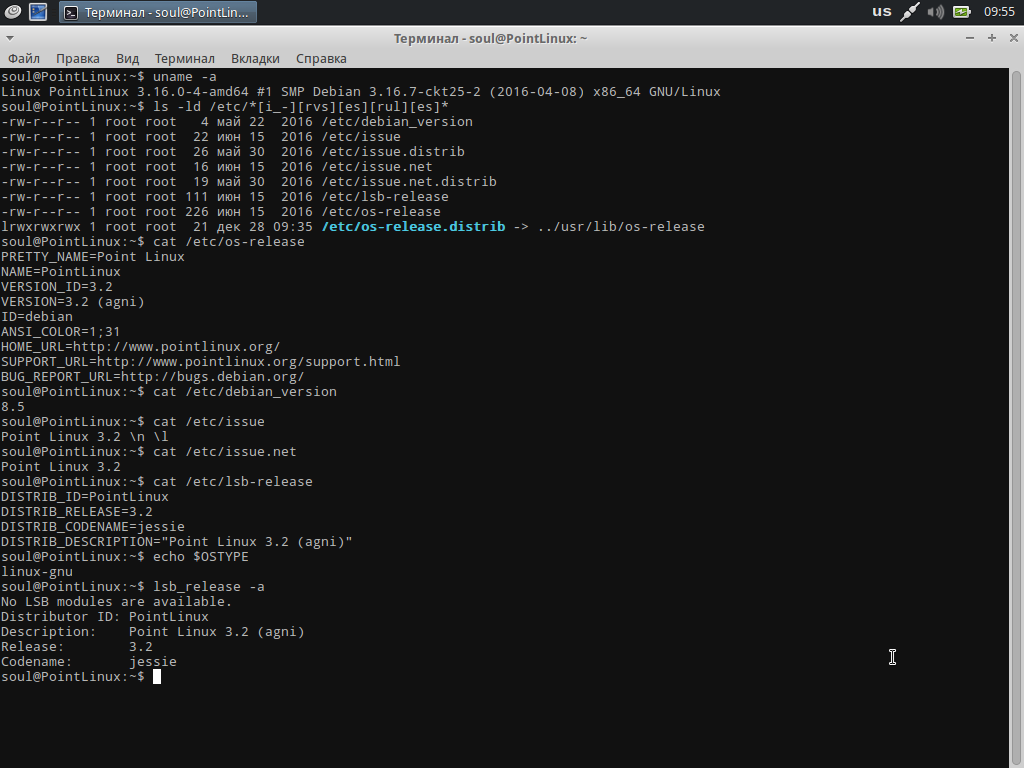Viewport: 1024px width, 768px height.
Task: Click DISTRIB_ID=PointLinux line
Action: (85, 496)
